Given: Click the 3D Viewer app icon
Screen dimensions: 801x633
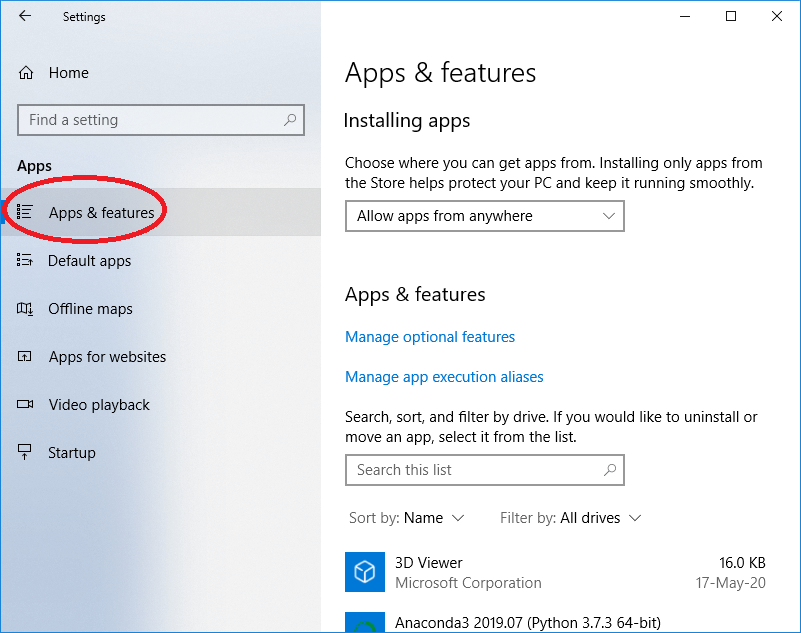Looking at the screenshot, I should tap(365, 572).
